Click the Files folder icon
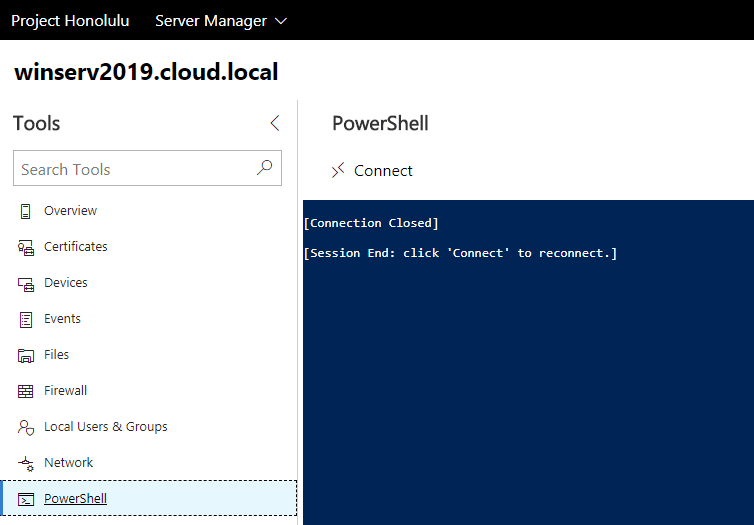This screenshot has width=754, height=525. click(26, 355)
